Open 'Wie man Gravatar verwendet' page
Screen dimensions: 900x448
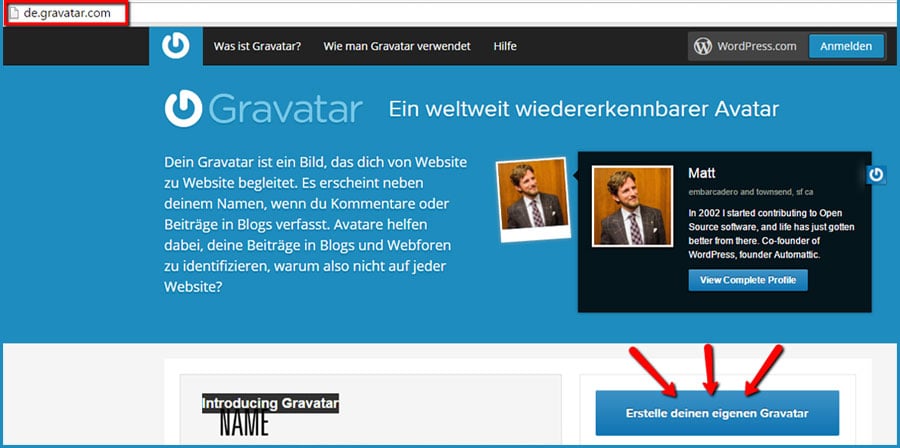(397, 46)
